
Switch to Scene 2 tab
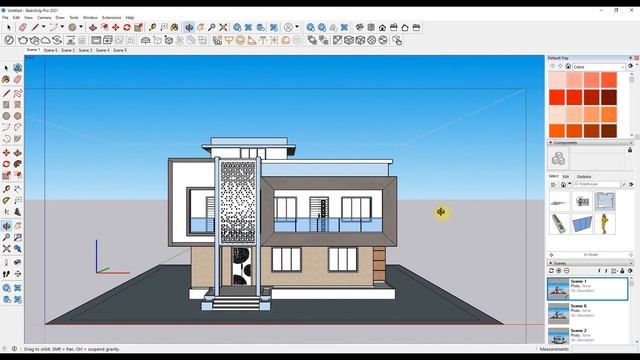pos(68,50)
